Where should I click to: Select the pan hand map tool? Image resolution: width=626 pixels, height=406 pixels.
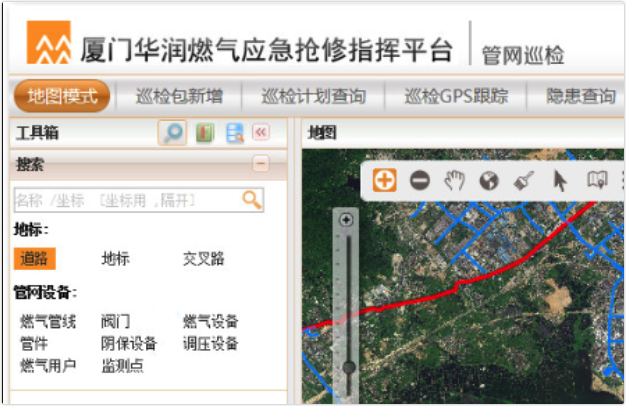[x=454, y=180]
